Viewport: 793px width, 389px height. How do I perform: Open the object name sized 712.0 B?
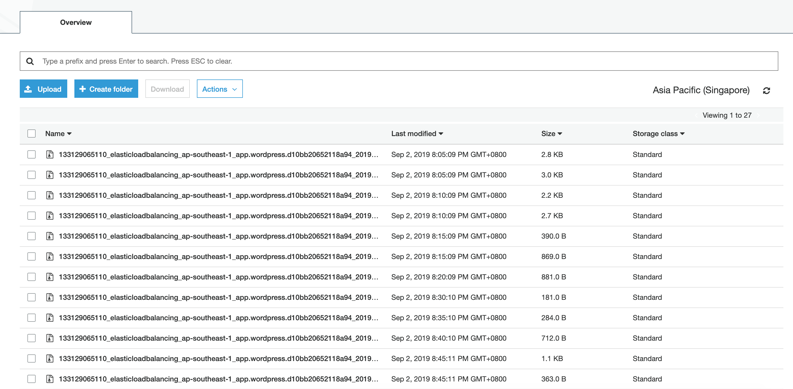(218, 338)
